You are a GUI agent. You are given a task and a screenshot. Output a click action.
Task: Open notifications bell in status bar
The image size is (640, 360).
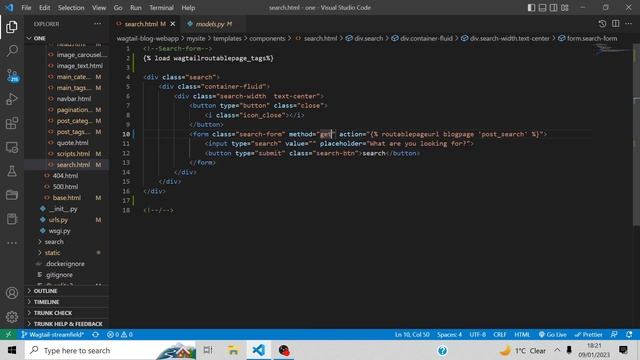pos(629,334)
